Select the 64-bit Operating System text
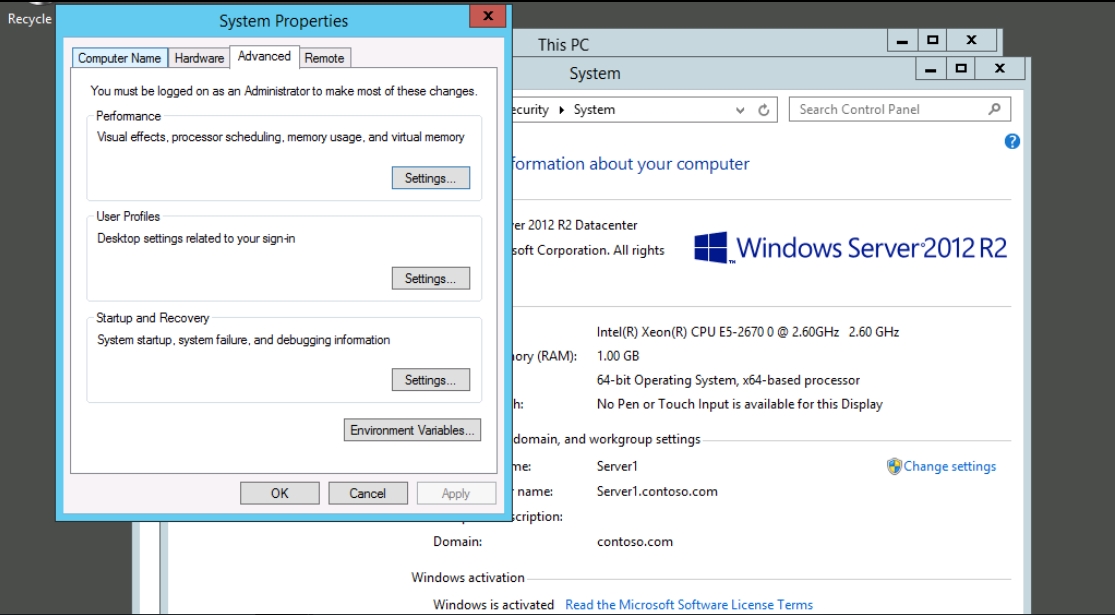 pyautogui.click(x=728, y=380)
